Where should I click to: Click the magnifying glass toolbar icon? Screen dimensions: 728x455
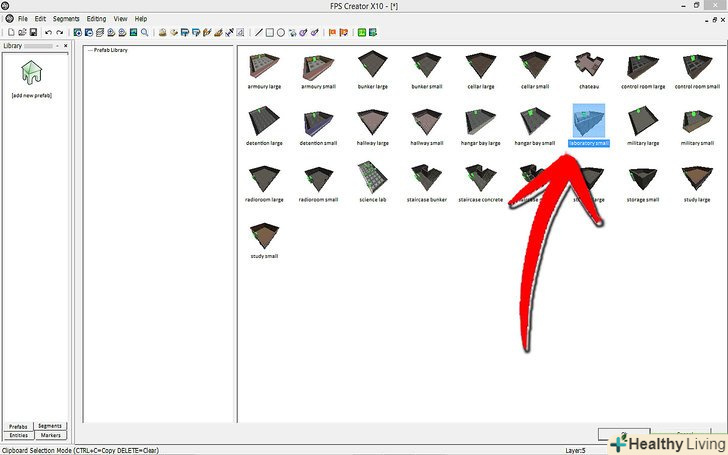click(x=145, y=32)
